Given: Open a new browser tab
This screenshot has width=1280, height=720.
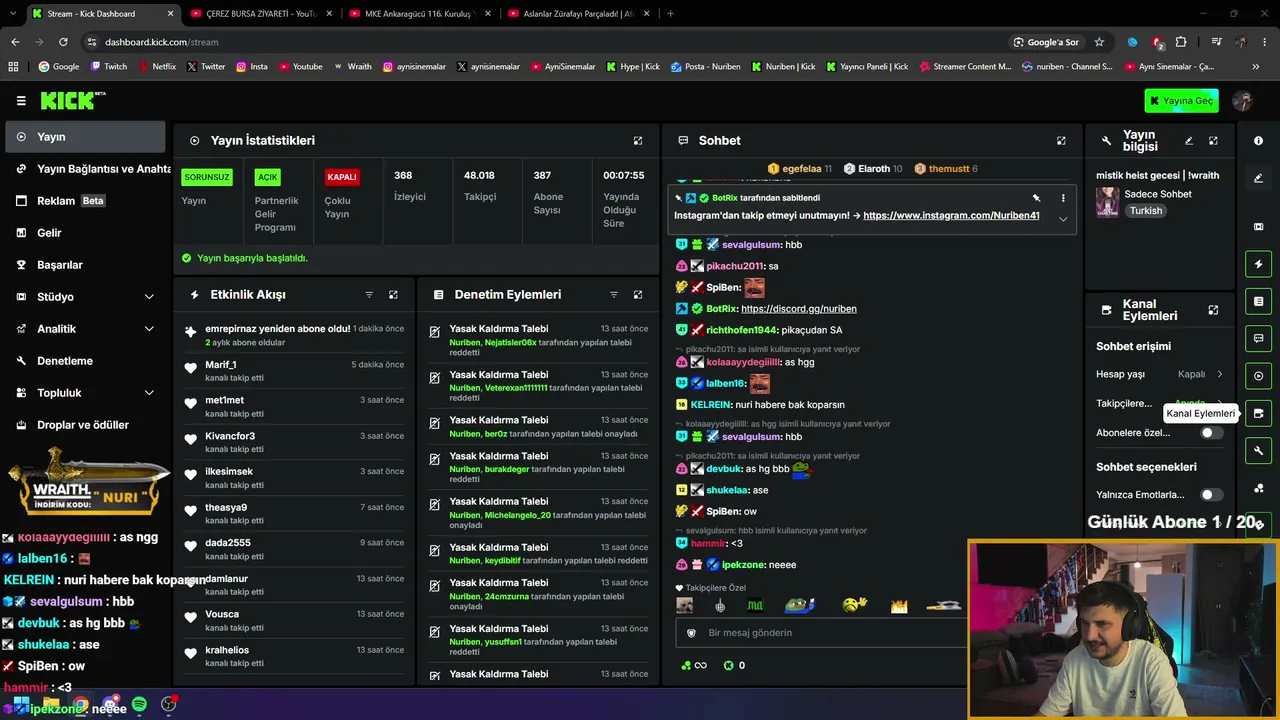Looking at the screenshot, I should click(670, 14).
